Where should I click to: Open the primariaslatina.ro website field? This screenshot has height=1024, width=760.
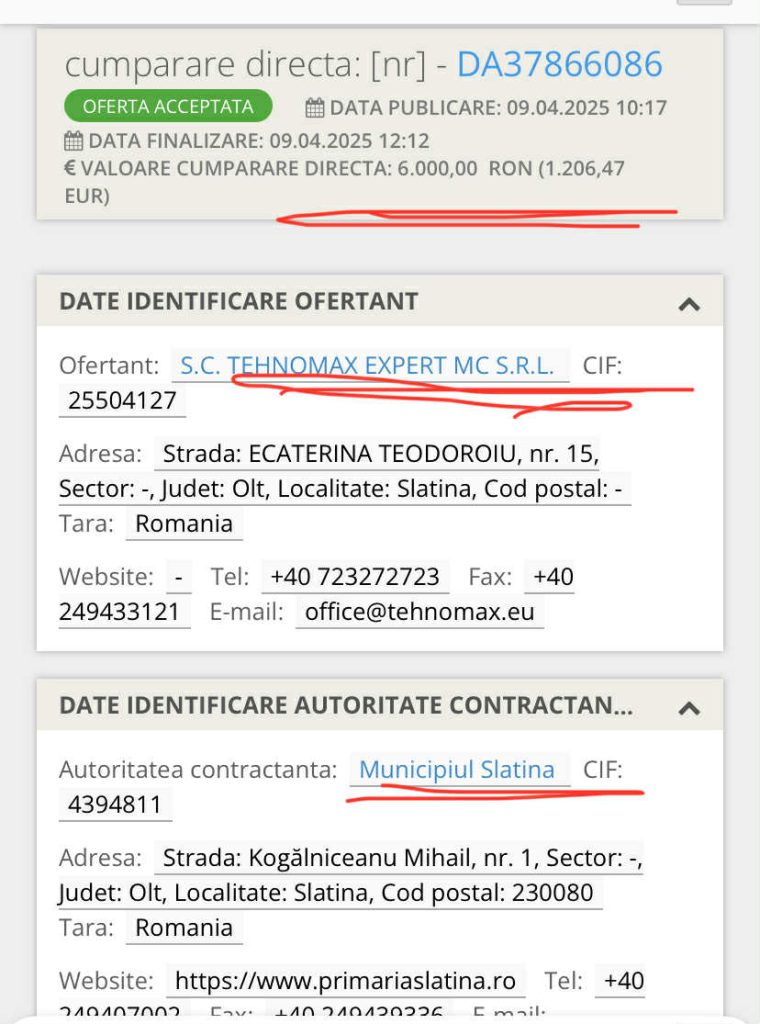pyautogui.click(x=345, y=981)
